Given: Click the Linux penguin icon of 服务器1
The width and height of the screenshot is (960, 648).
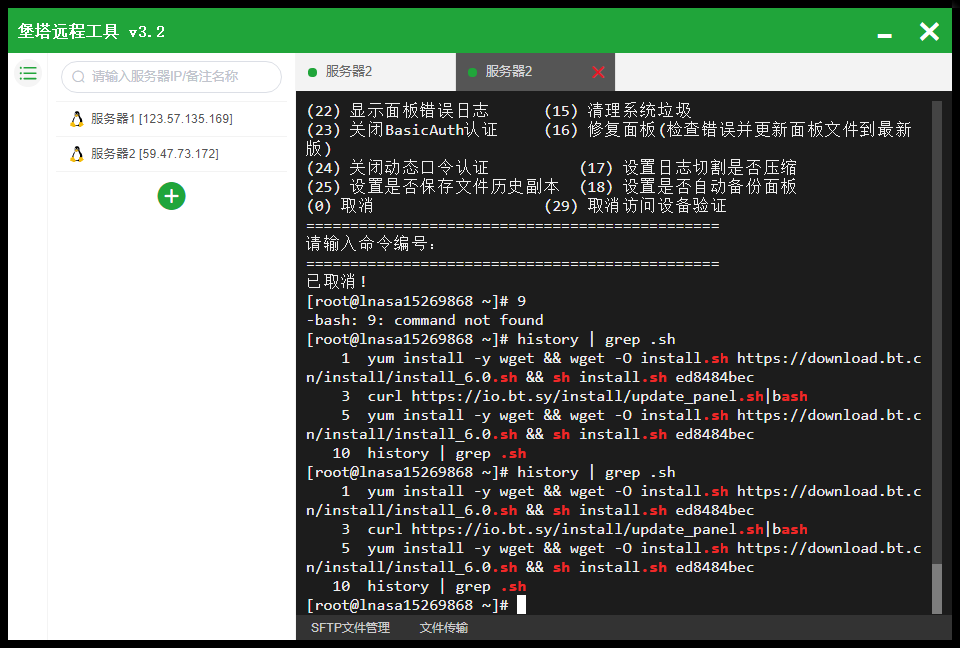Looking at the screenshot, I should click(77, 119).
